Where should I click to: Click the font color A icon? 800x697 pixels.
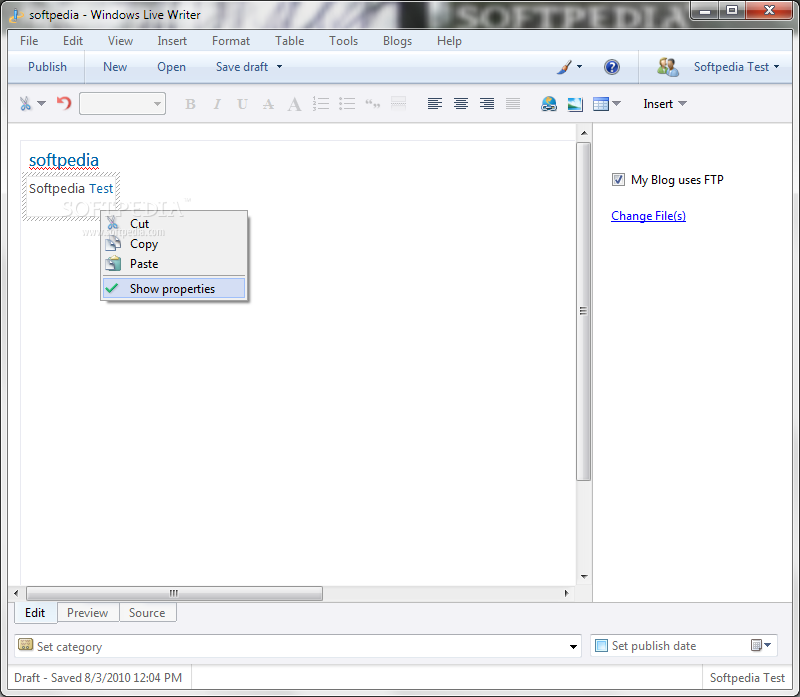[294, 104]
